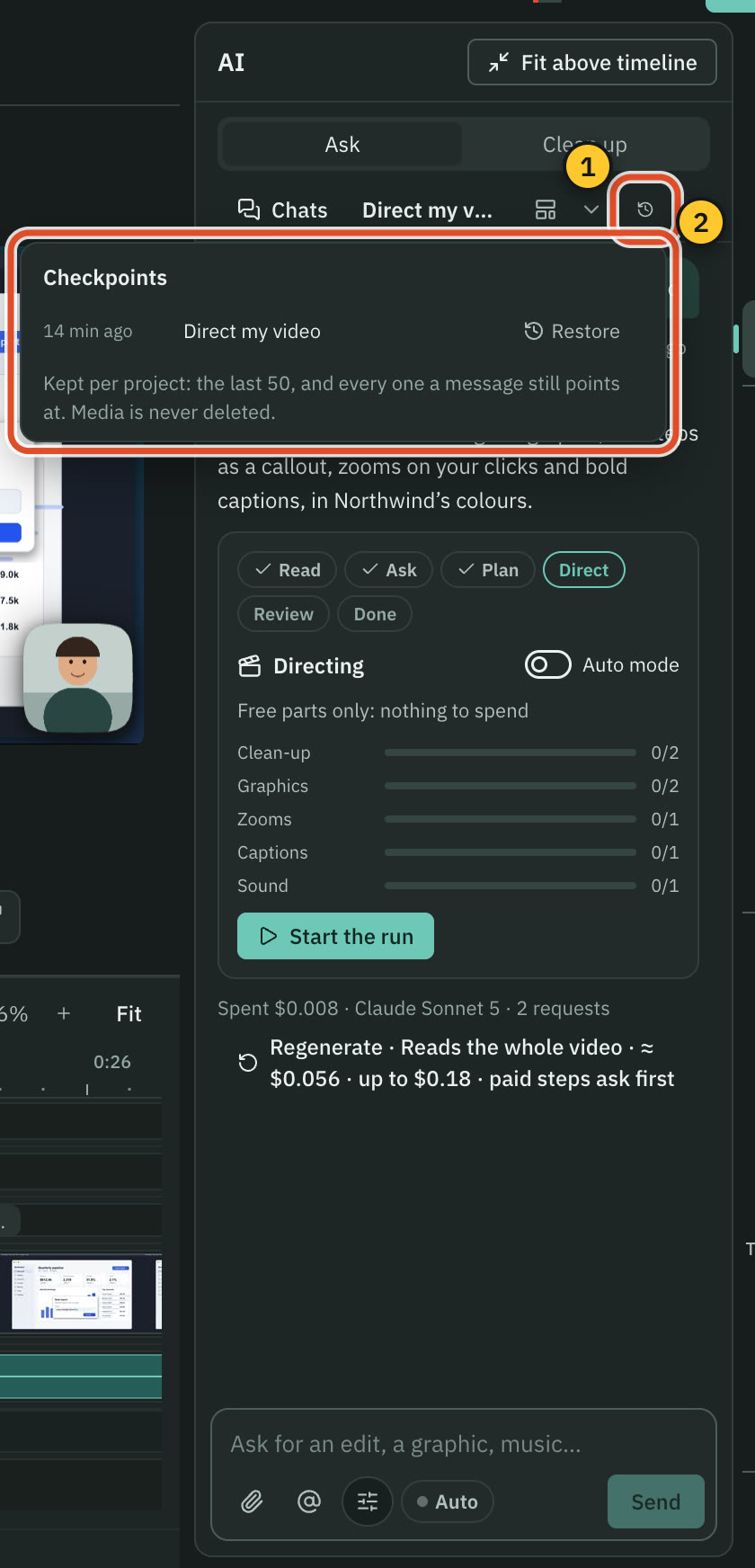Click the Regenerate circular-arrow icon

click(247, 1063)
